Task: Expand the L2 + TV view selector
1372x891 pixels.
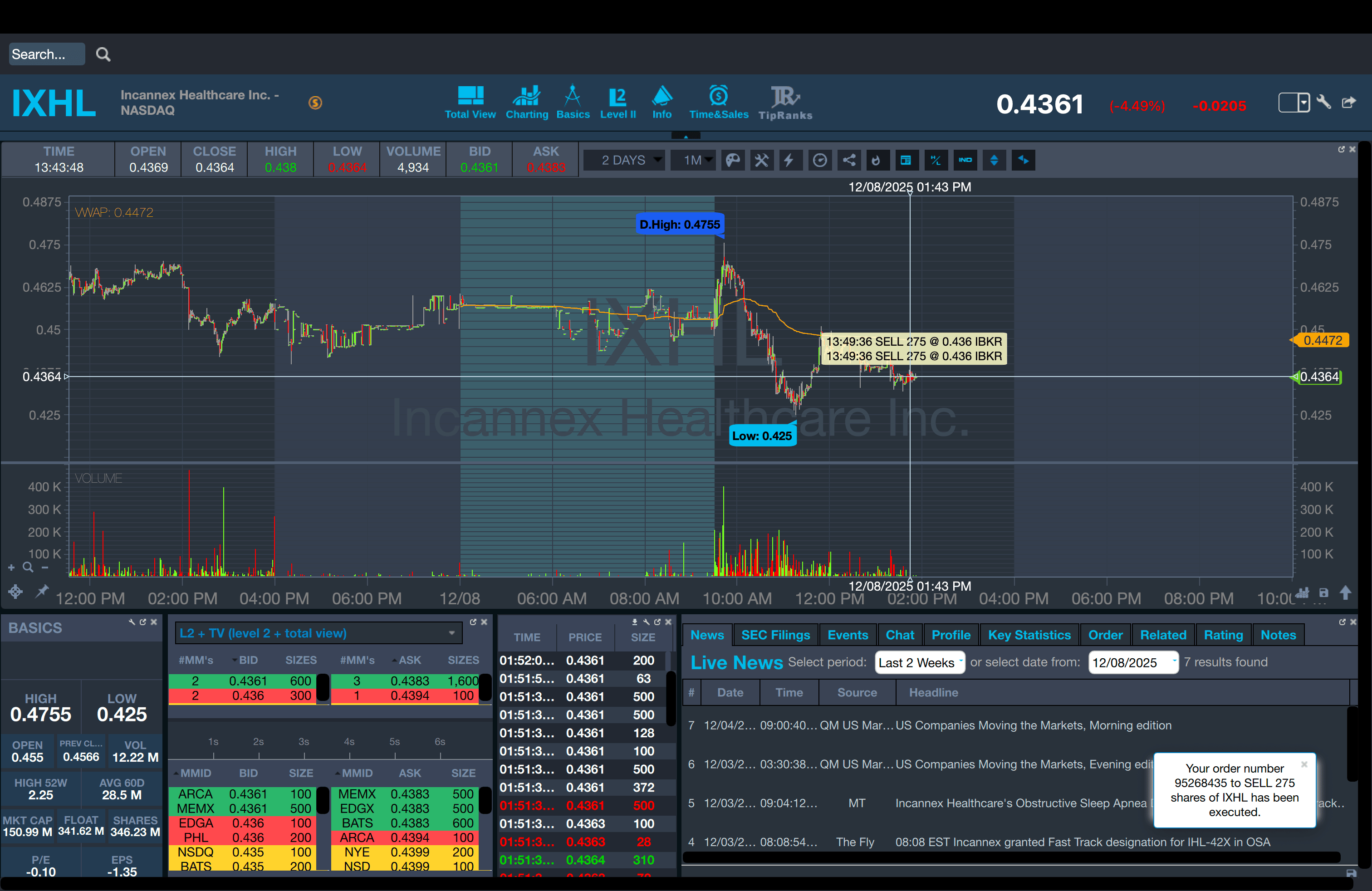Action: pyautogui.click(x=319, y=633)
